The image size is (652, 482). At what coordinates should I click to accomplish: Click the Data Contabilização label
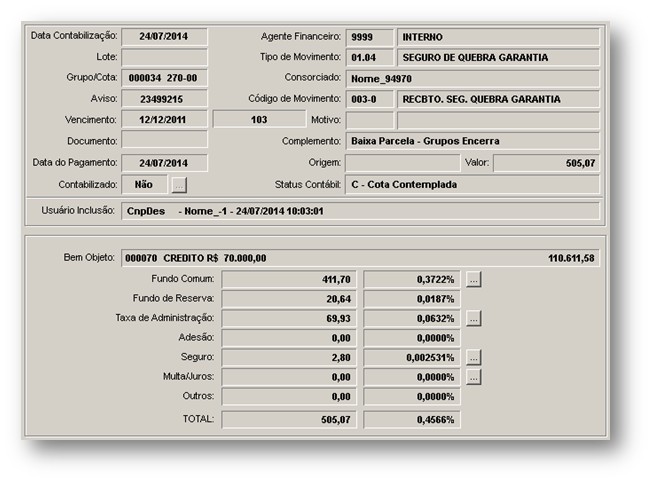[x=74, y=36]
